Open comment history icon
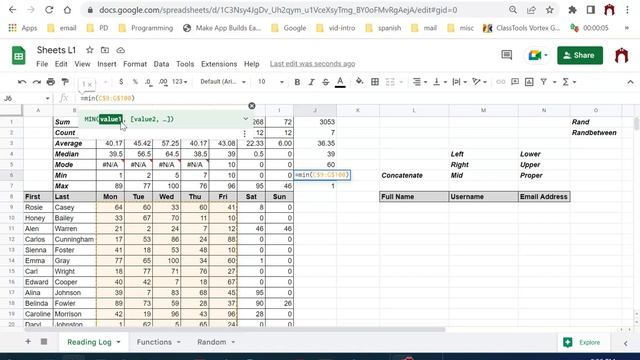This screenshot has width=640, height=360. 507,55
